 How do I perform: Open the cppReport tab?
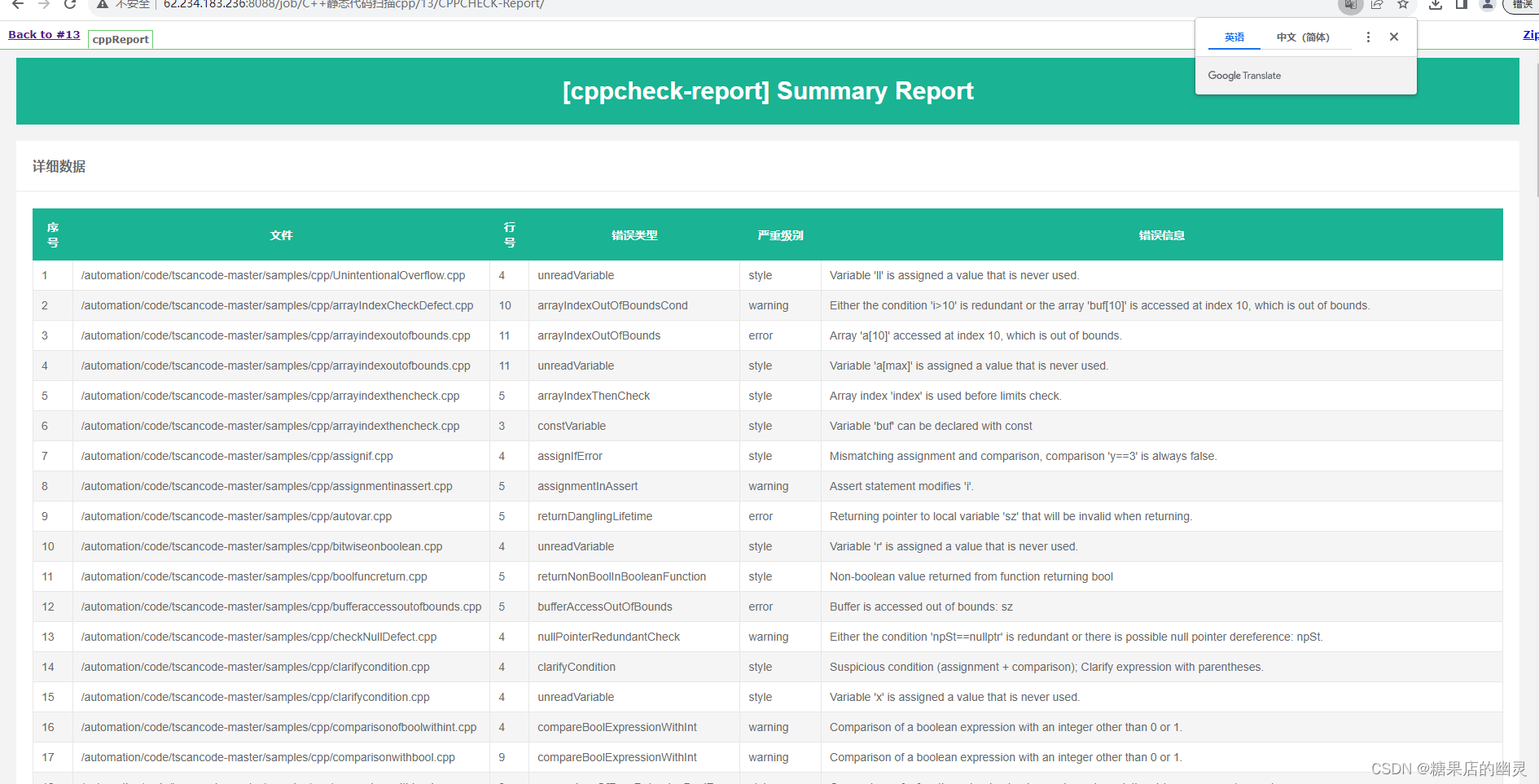click(x=121, y=39)
